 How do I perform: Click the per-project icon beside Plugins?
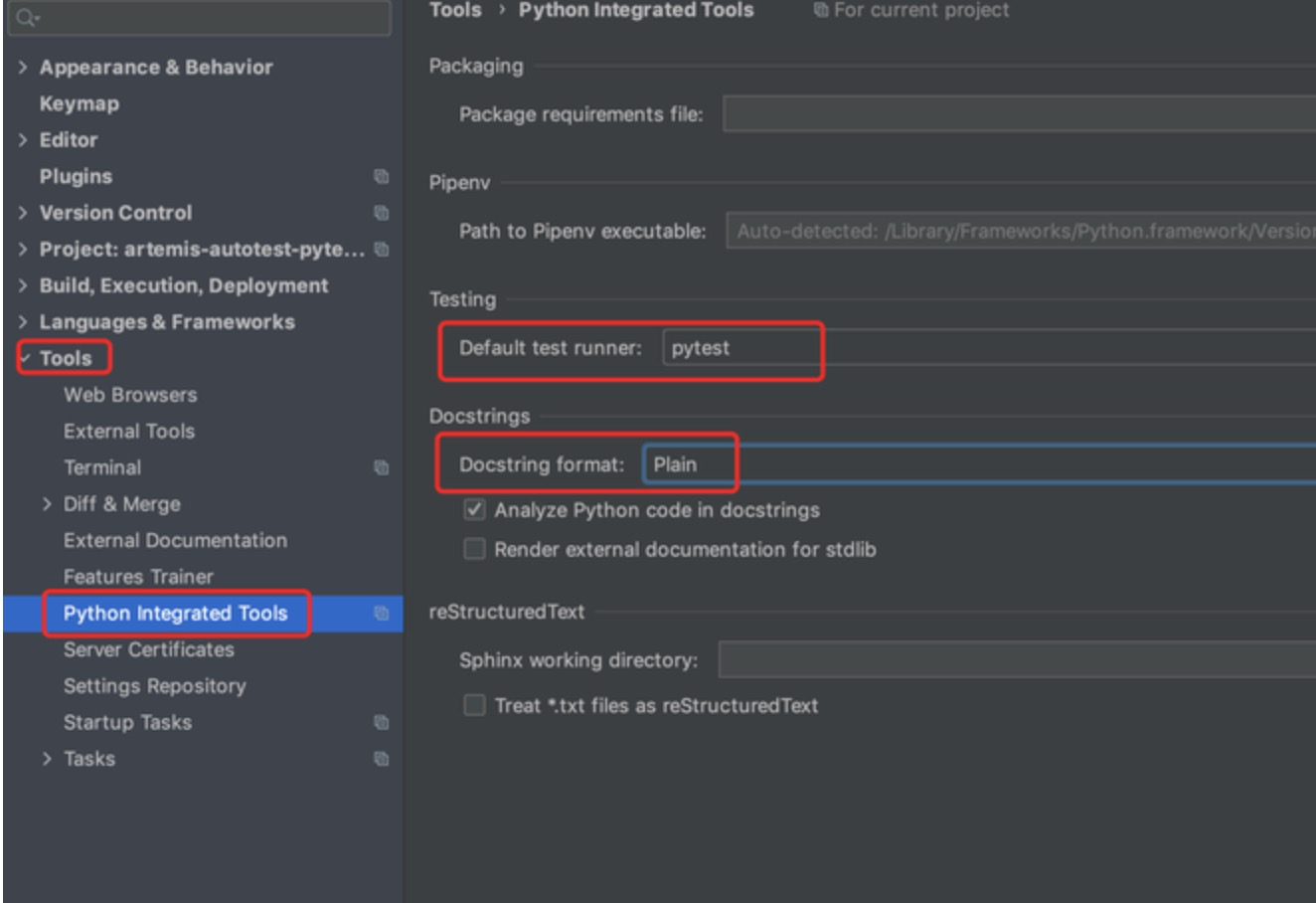pos(381,177)
